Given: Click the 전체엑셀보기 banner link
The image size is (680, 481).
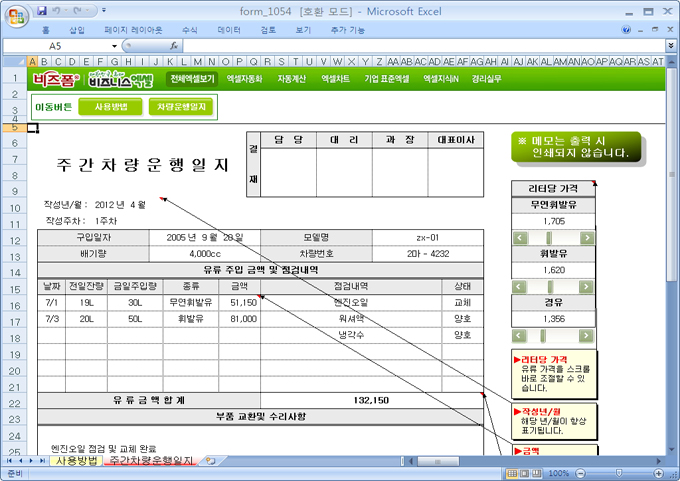Looking at the screenshot, I should click(x=192, y=79).
